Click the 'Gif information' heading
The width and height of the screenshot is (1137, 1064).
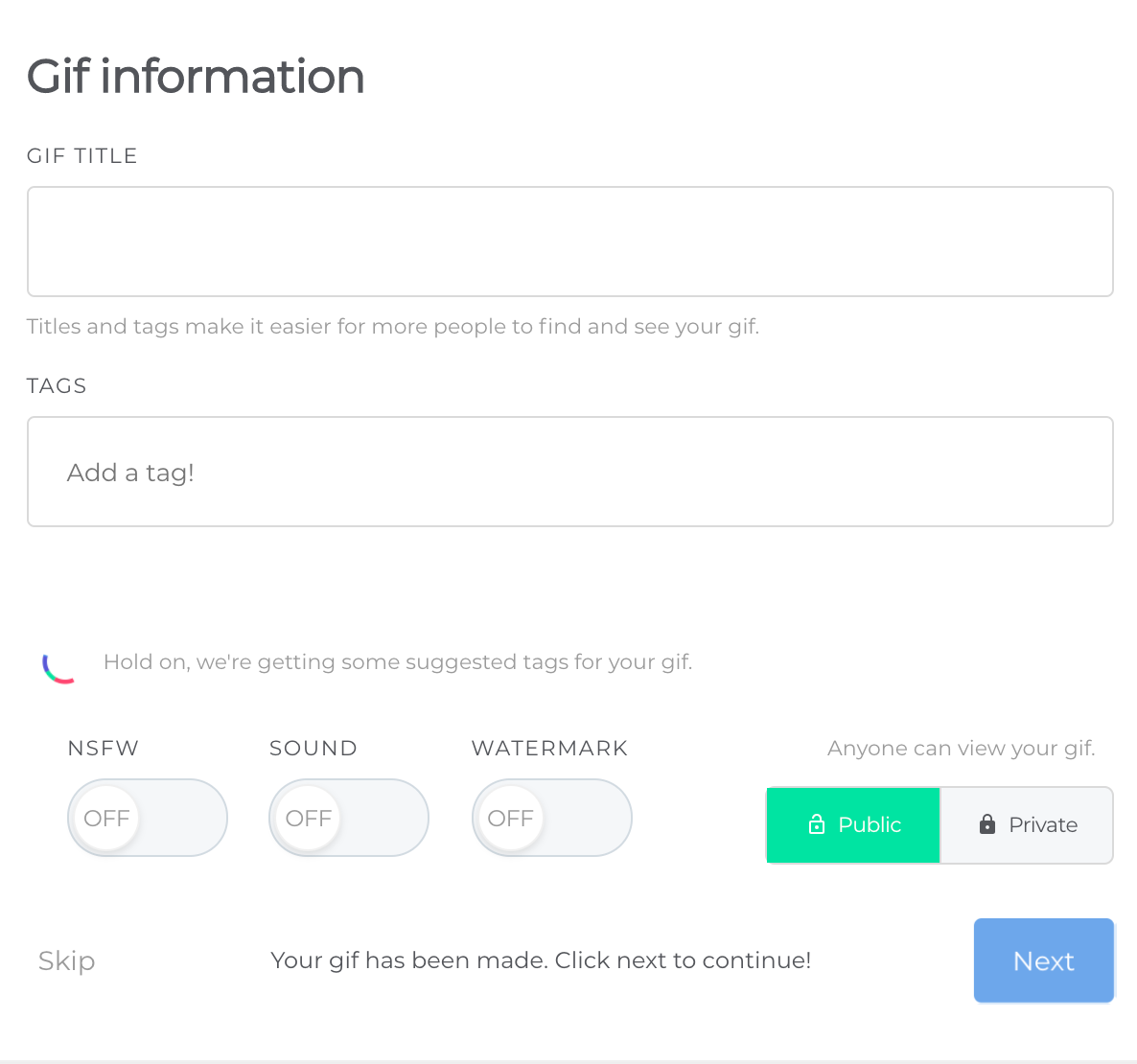[x=196, y=77]
